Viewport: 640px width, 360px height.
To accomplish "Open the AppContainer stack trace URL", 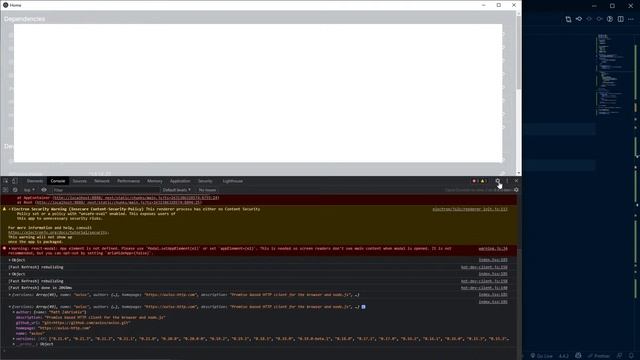I will pos(136,198).
